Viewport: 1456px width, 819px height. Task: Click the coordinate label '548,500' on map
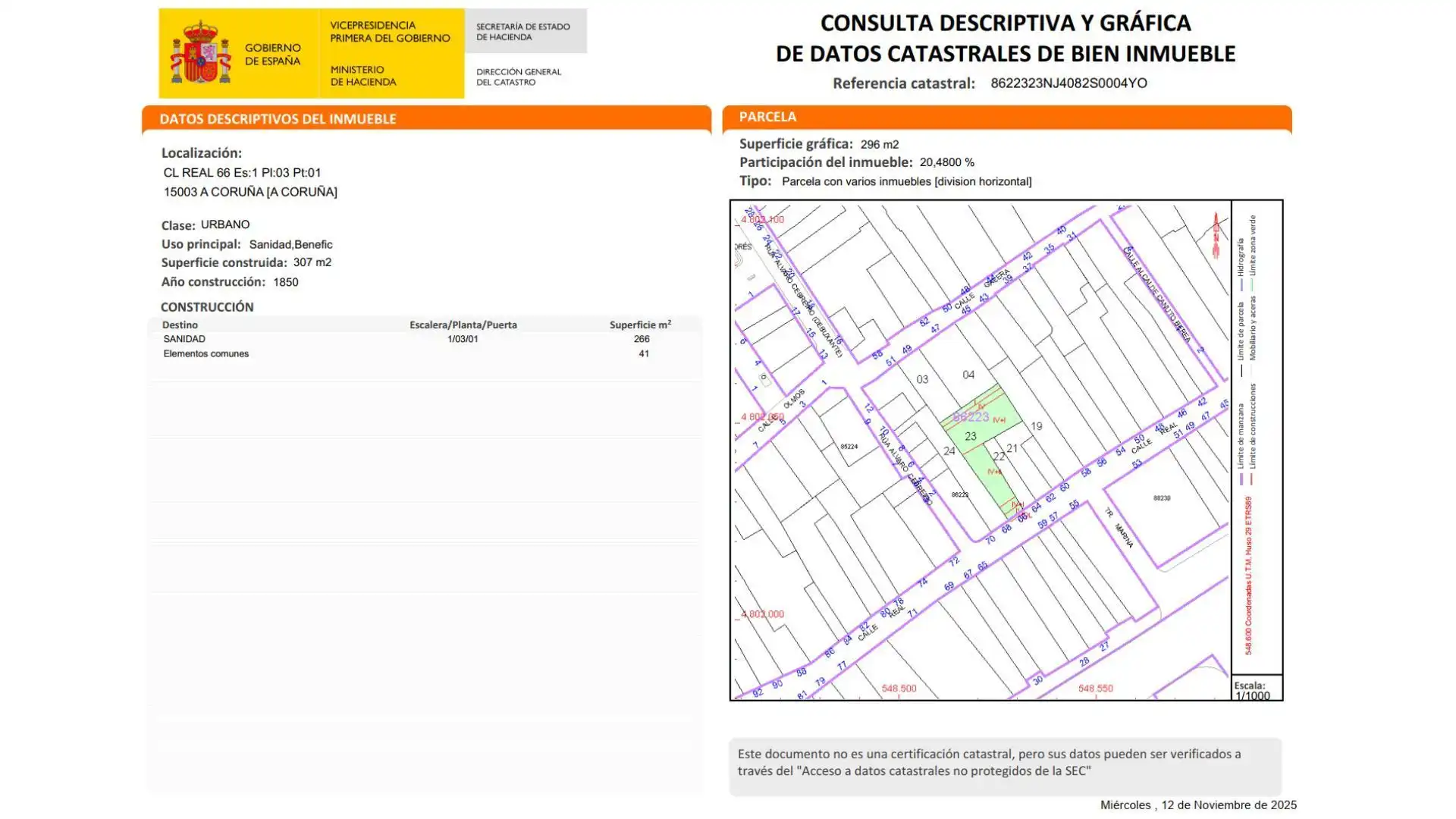(x=899, y=689)
